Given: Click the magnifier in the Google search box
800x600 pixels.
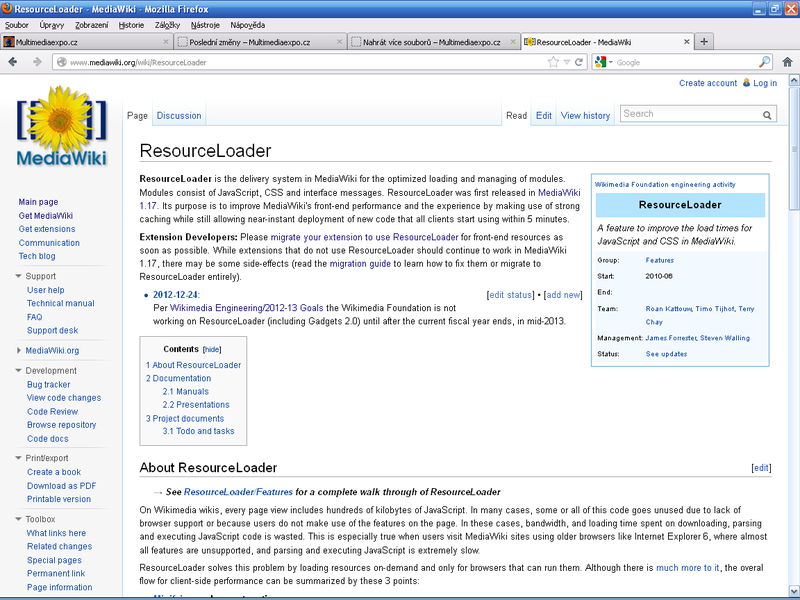Looking at the screenshot, I should coord(765,62).
